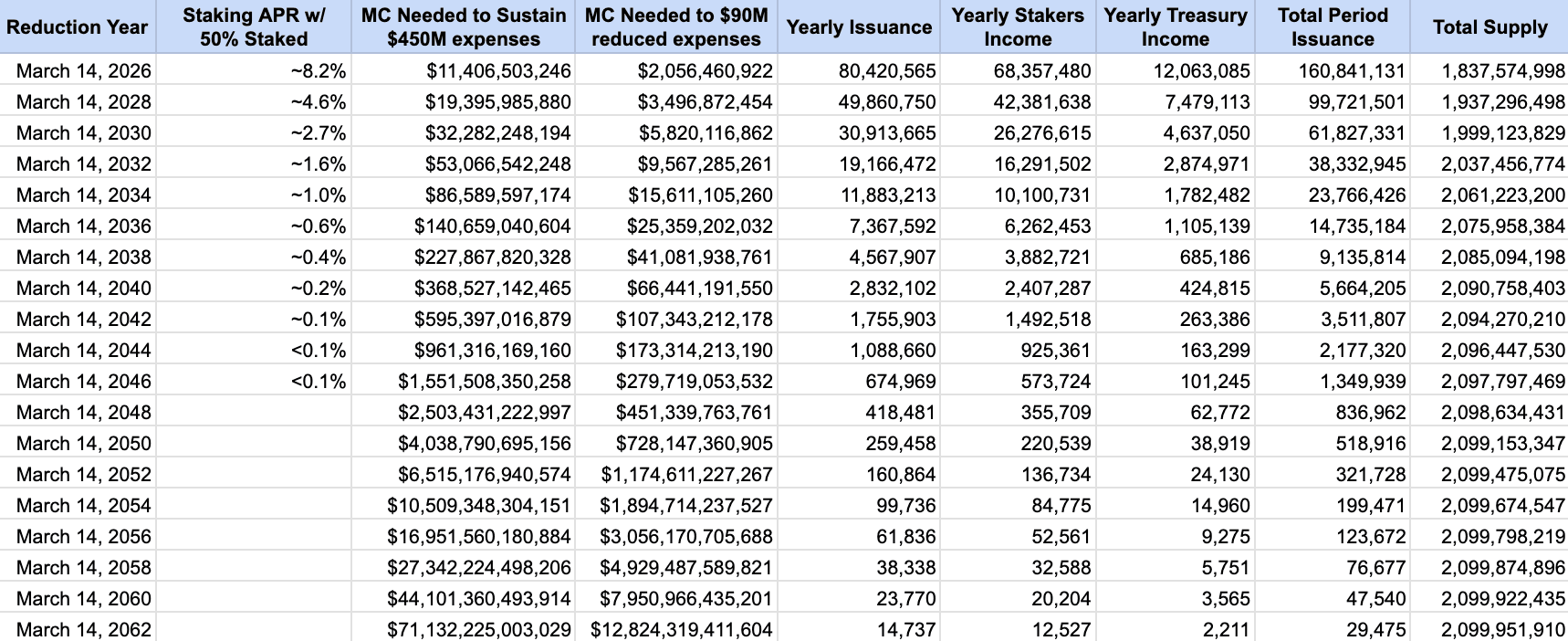Select the March 14, 2062 date cell
1568x641 pixels.
tap(84, 630)
